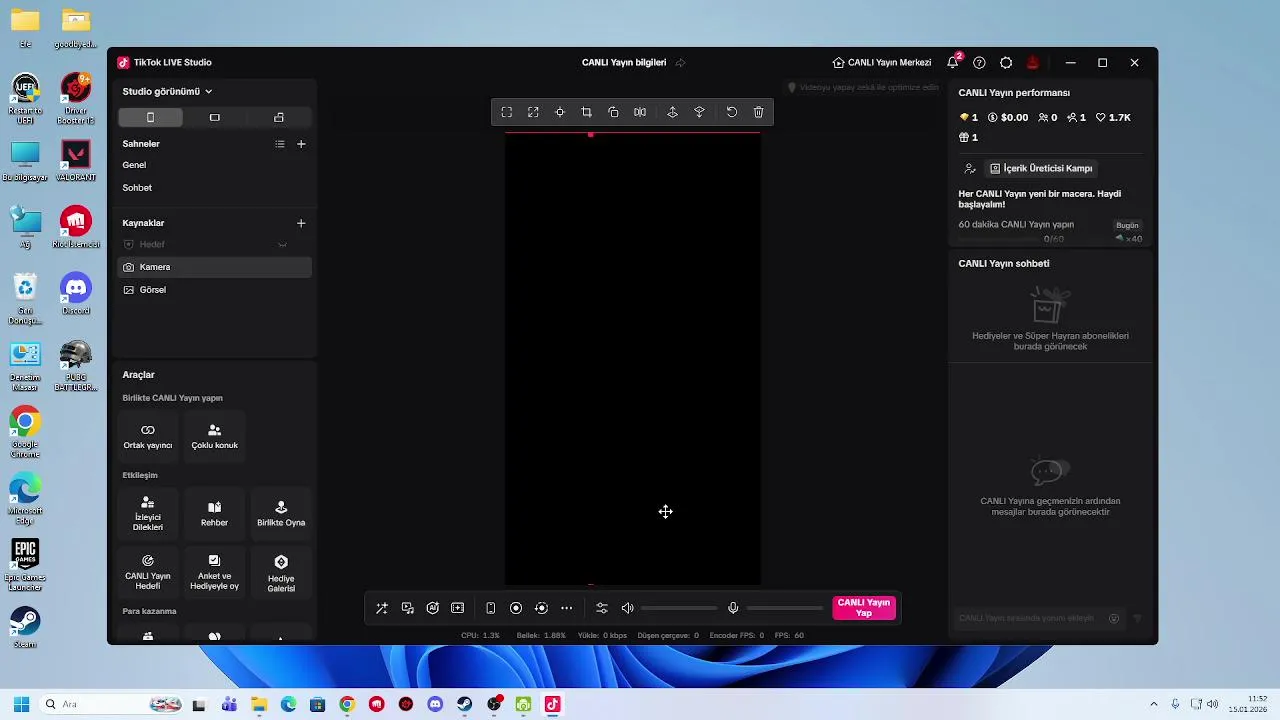This screenshot has width=1280, height=720.
Task: Open the Rehber tool
Action: point(214,514)
